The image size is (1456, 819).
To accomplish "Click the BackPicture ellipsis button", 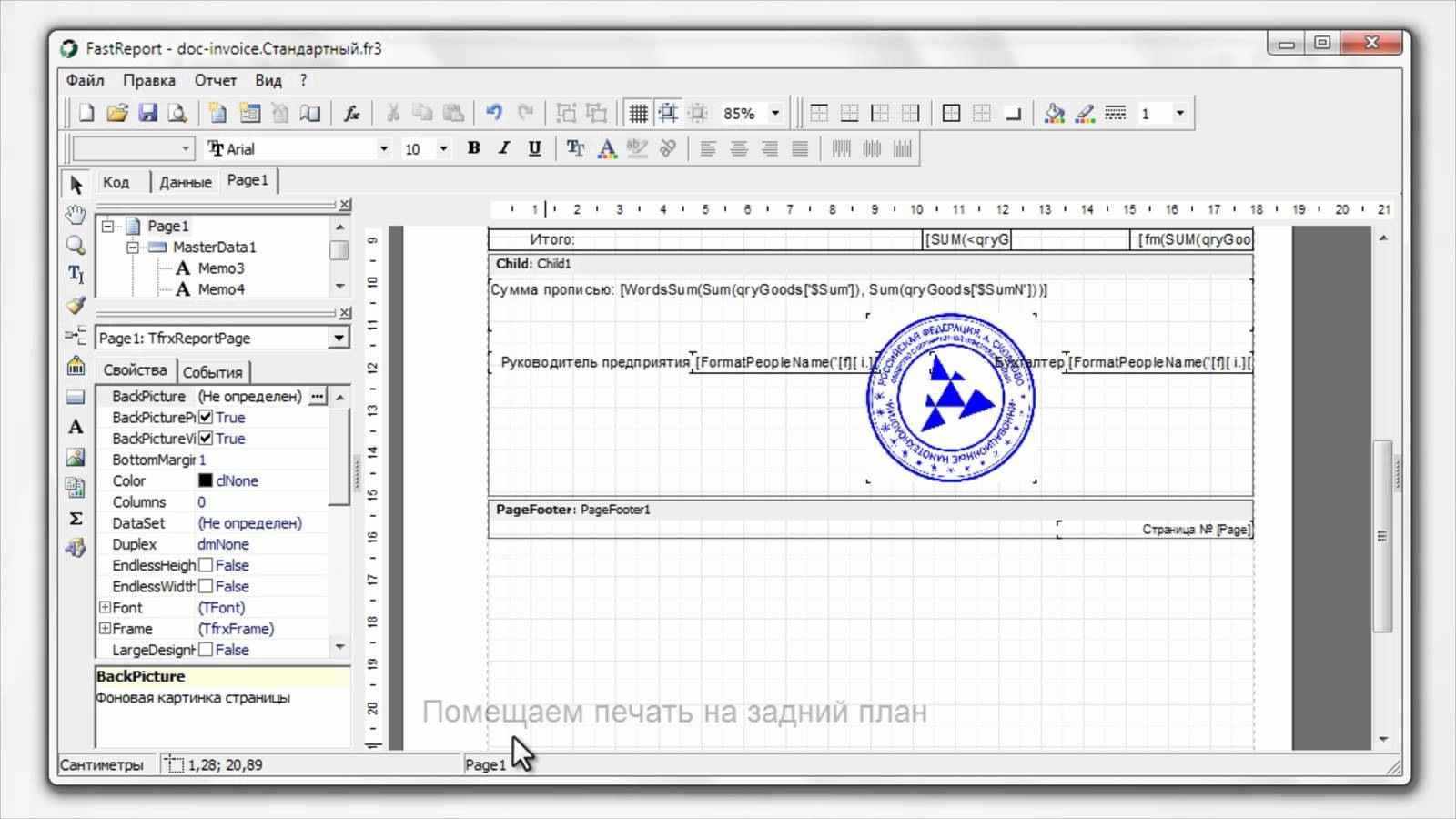I will pyautogui.click(x=317, y=396).
